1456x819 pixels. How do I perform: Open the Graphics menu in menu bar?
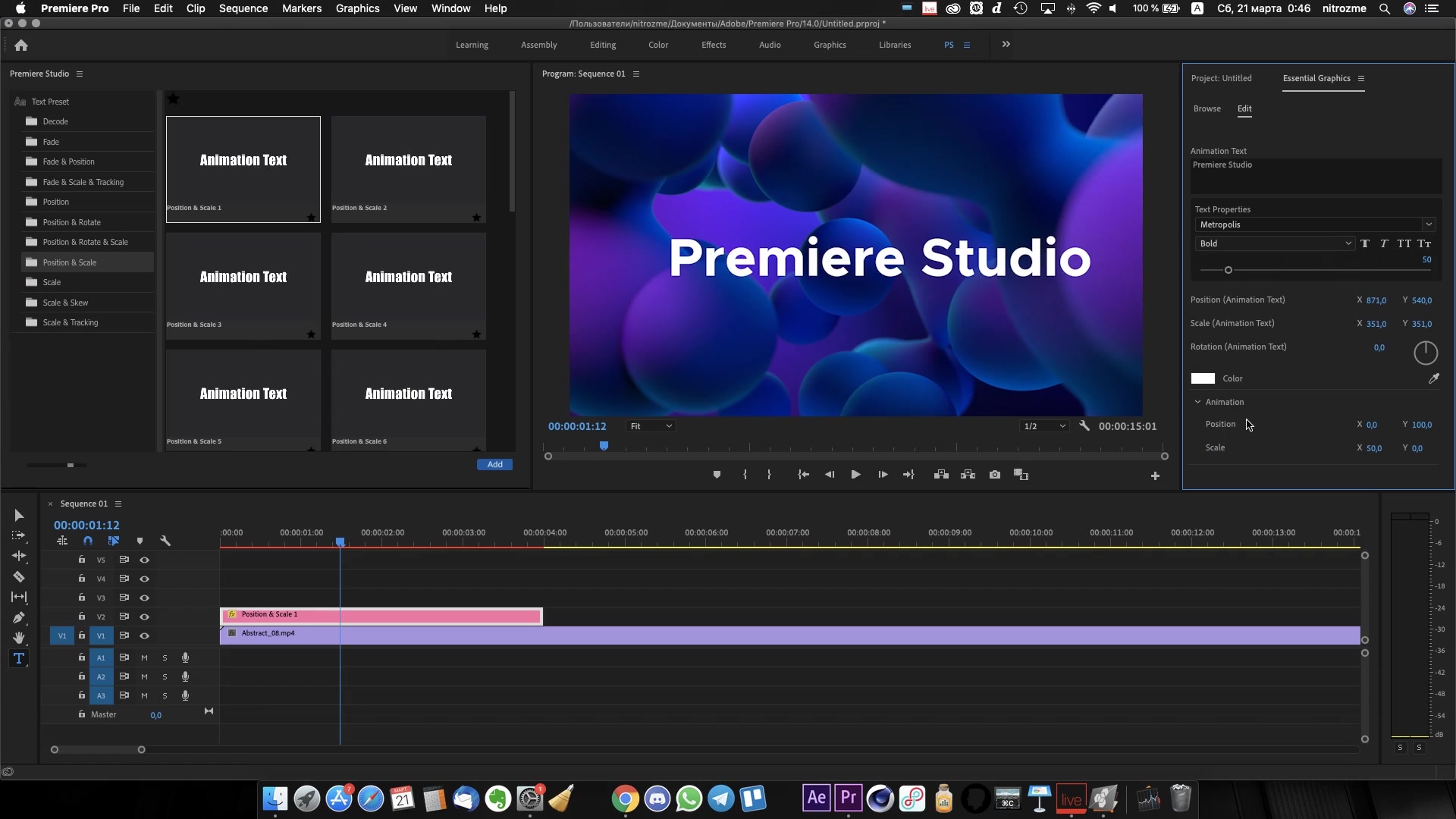point(359,8)
